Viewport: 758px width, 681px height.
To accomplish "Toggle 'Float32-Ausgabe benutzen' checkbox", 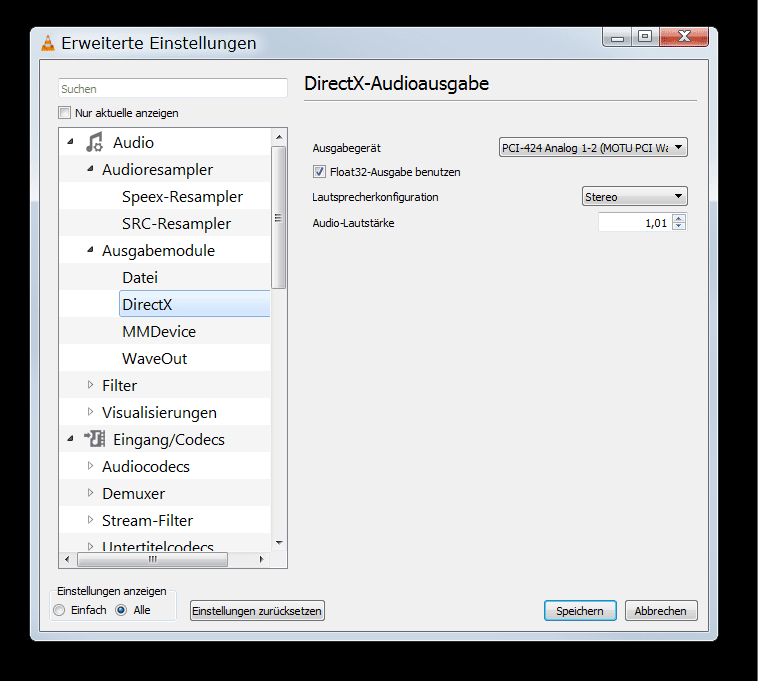I will 319,172.
